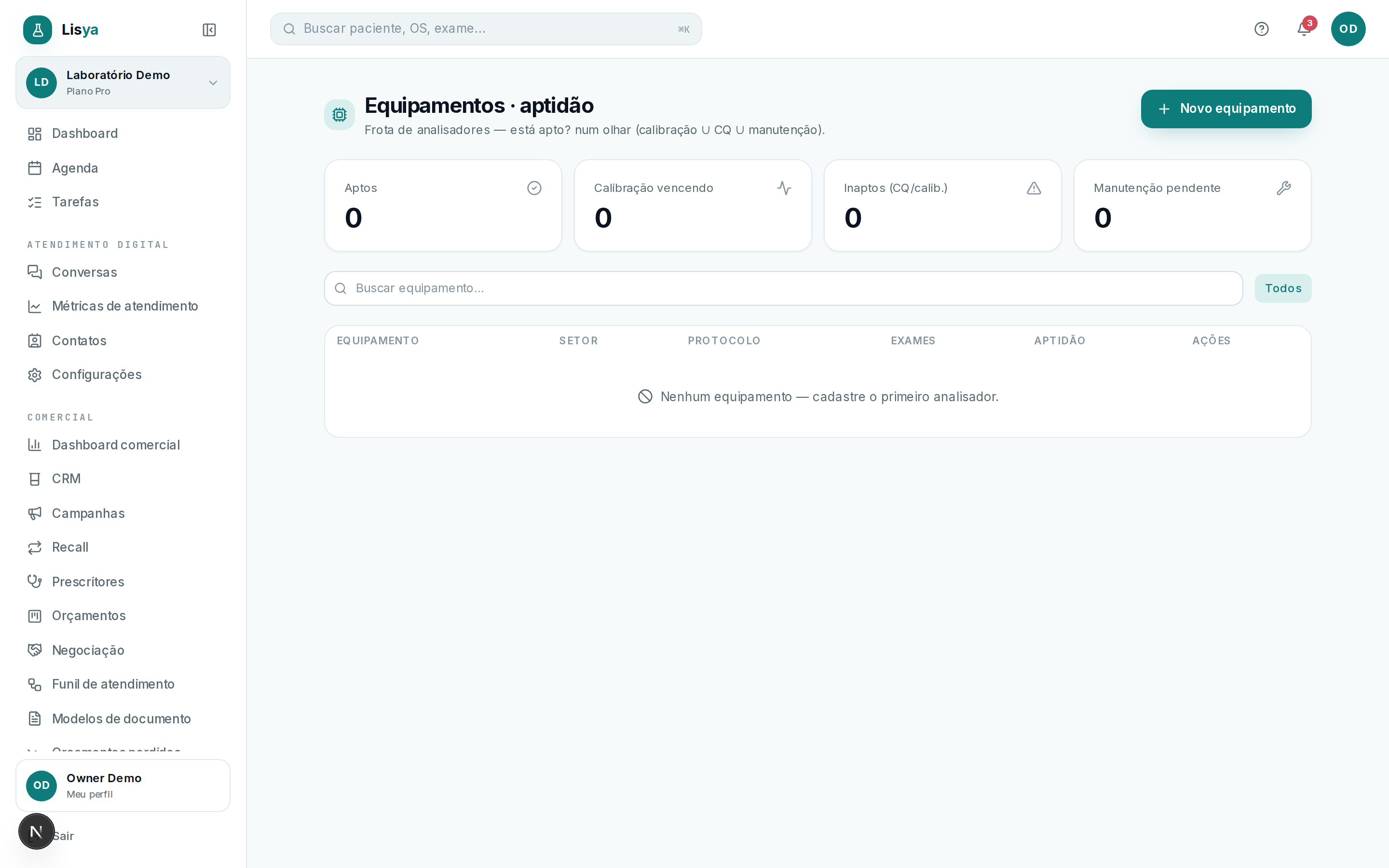Click the Modelos de documento file icon
The image size is (1389, 868).
[35, 719]
